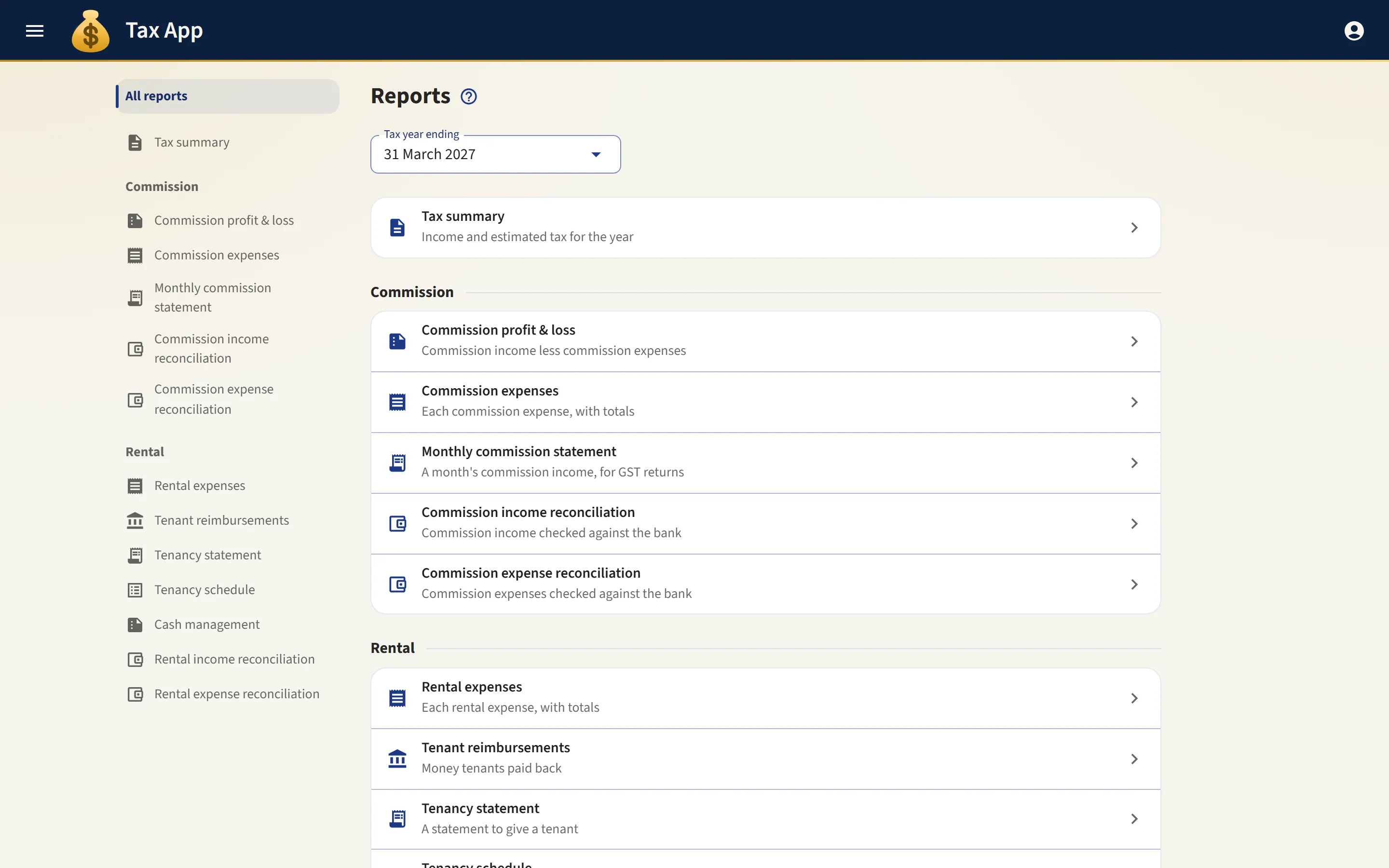Click sidebar Monthly commission statement icon
The height and width of the screenshot is (868, 1389).
pos(135,298)
